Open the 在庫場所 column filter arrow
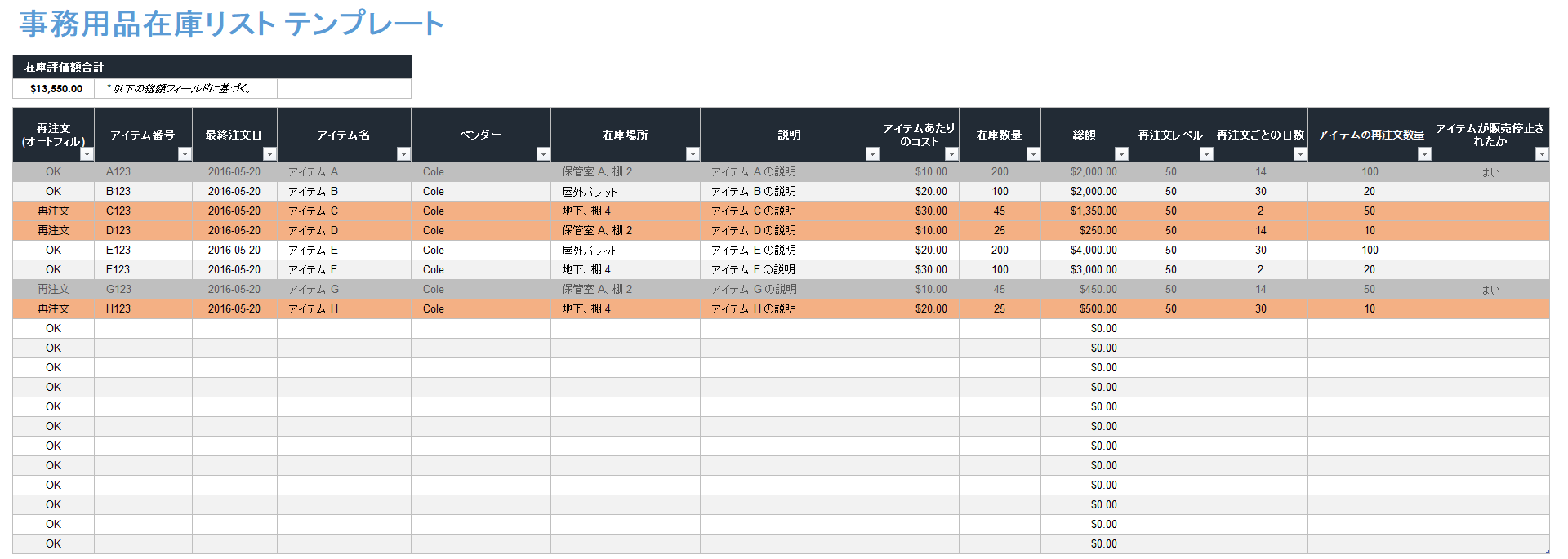 click(x=693, y=154)
